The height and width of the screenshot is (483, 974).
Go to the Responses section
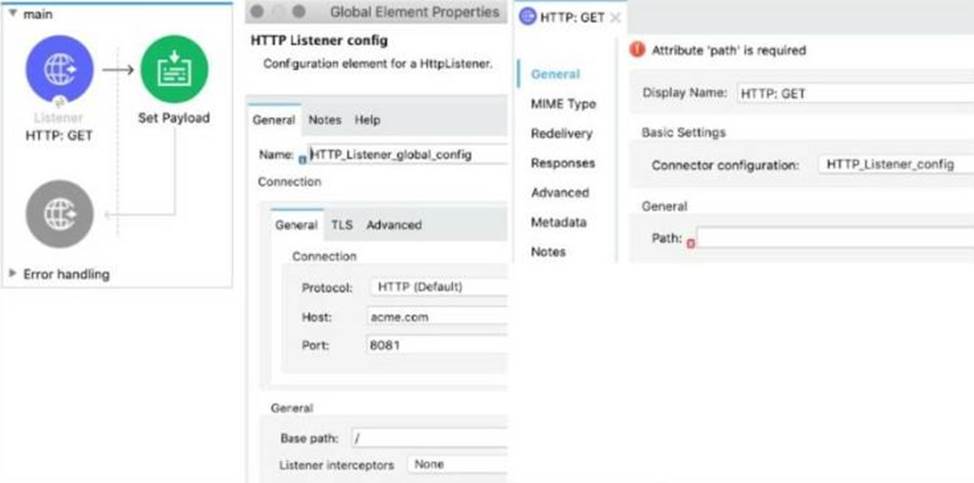point(562,163)
